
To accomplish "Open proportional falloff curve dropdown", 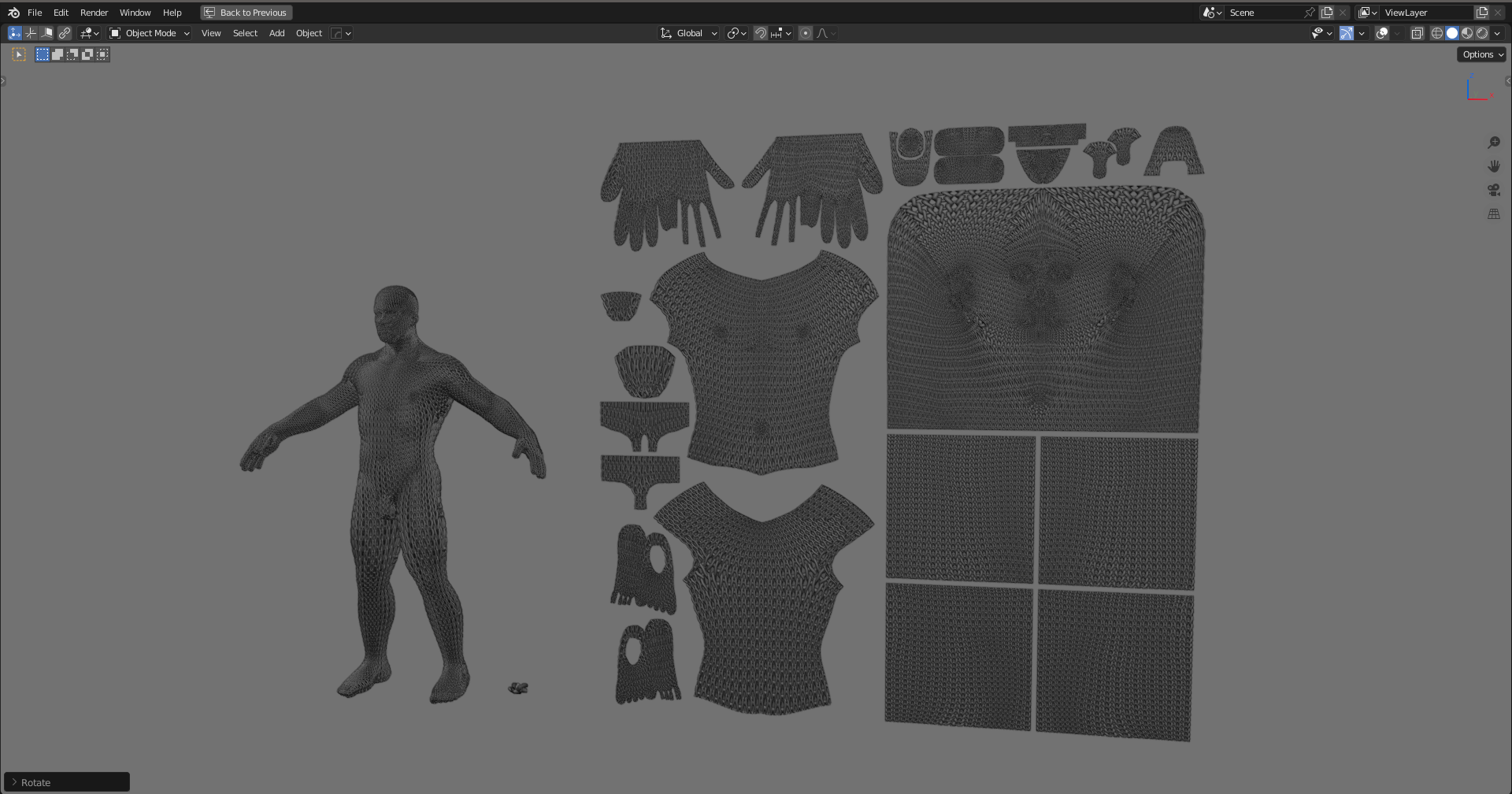I will [x=826, y=33].
